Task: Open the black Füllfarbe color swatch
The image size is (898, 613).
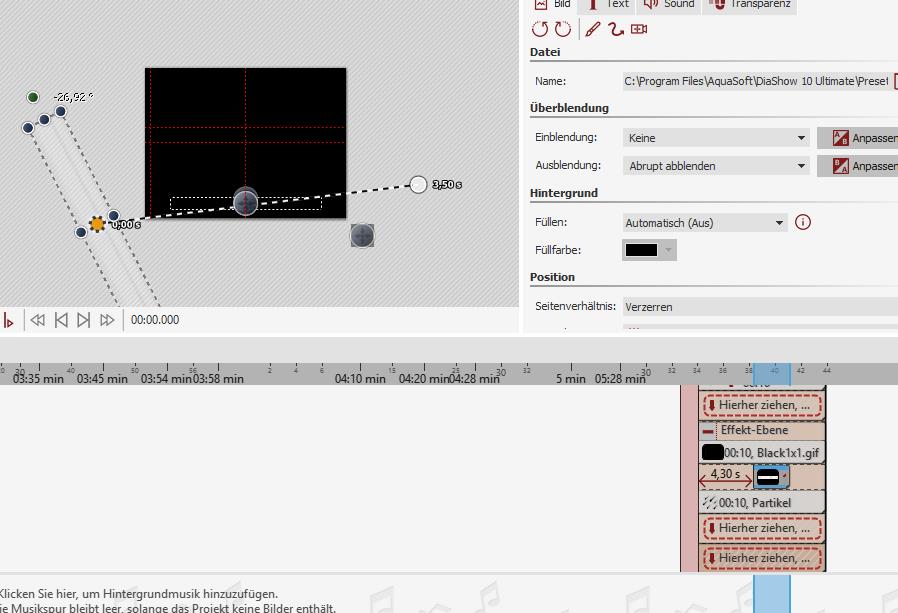Action: (x=649, y=250)
